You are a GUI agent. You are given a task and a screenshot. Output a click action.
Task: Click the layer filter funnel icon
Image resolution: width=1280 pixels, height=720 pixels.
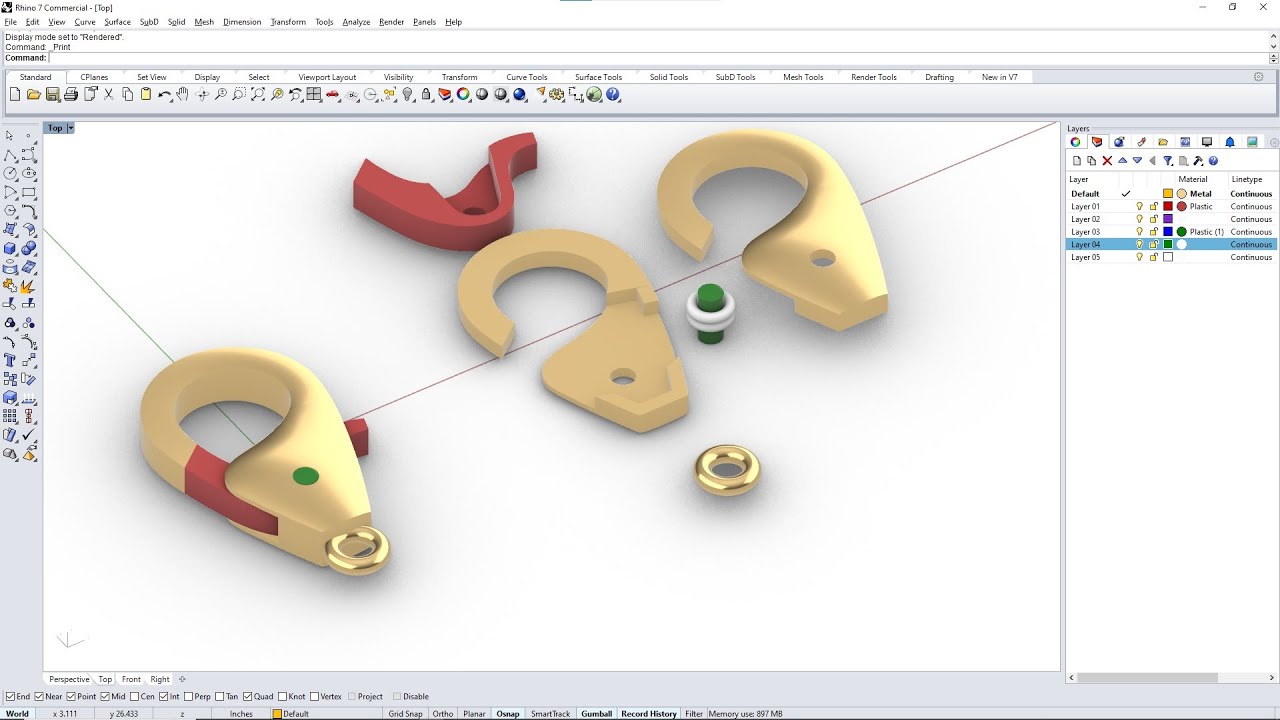click(x=1167, y=161)
